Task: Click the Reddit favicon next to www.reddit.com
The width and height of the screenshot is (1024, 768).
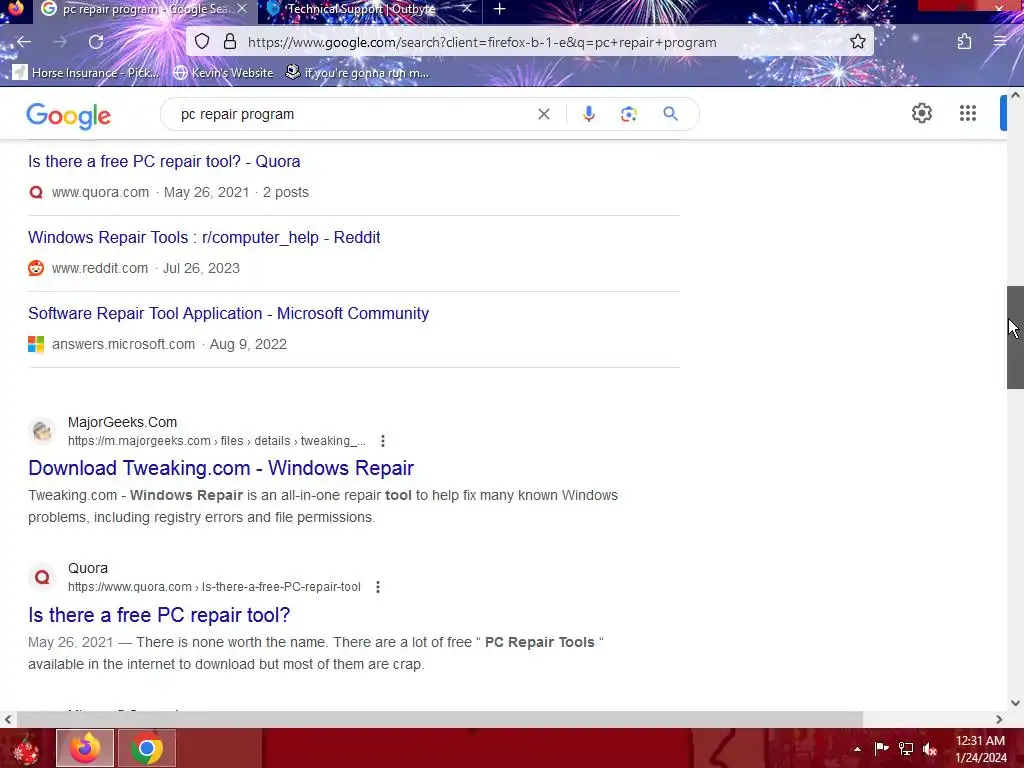Action: (x=36, y=268)
